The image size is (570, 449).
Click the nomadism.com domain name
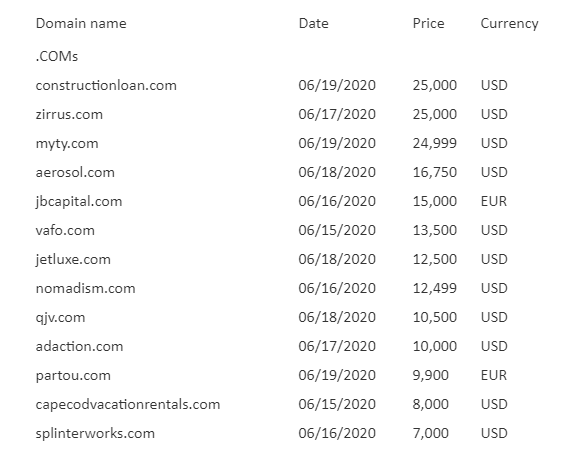coord(85,289)
